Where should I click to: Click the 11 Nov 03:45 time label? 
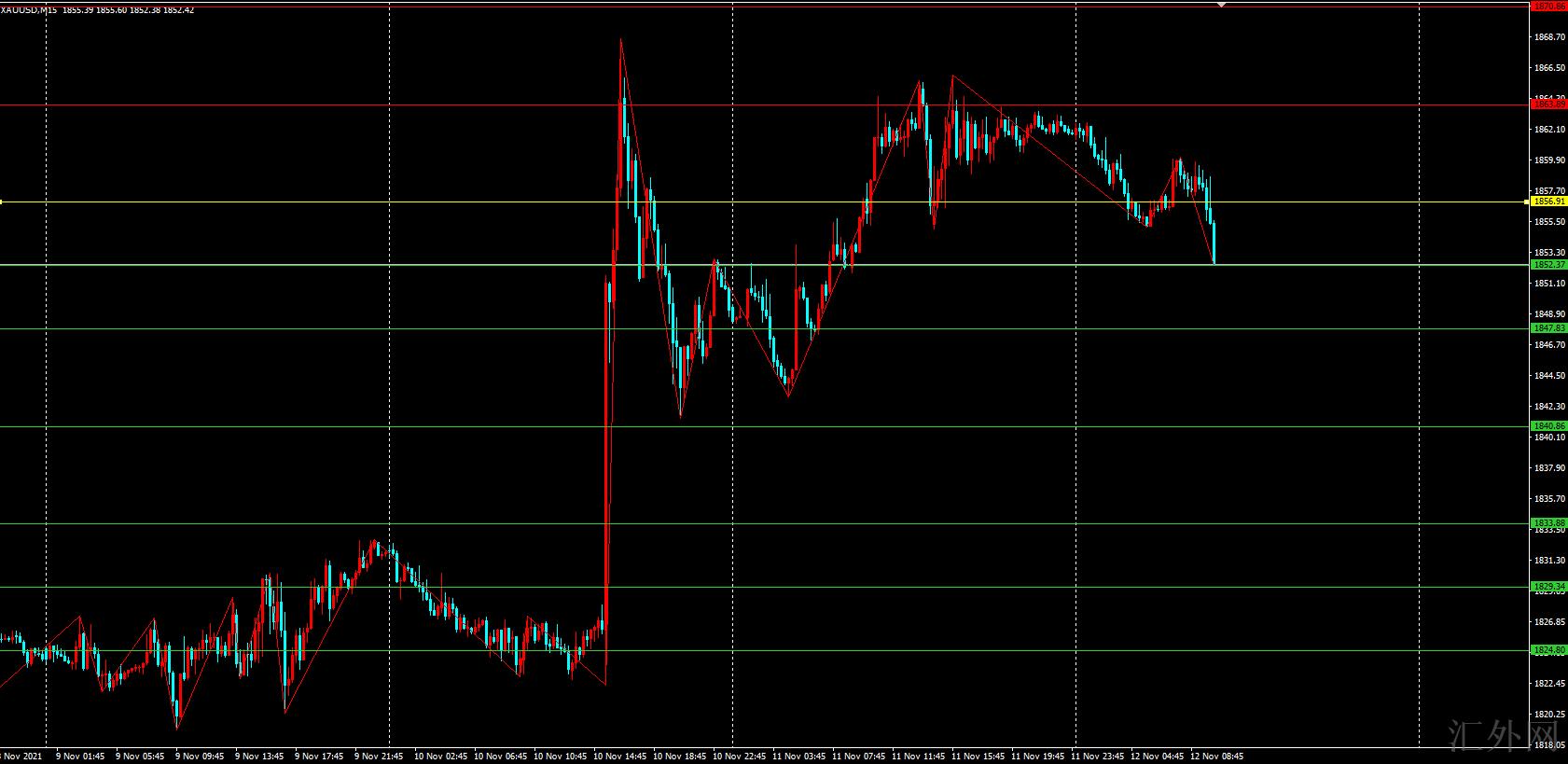[x=799, y=757]
